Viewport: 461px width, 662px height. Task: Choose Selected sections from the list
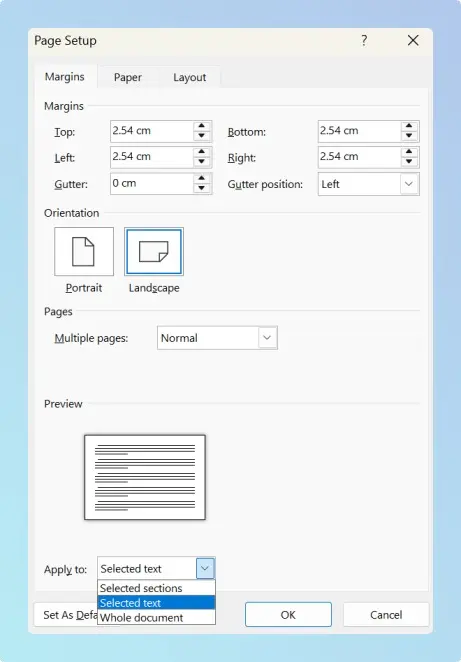pos(156,588)
